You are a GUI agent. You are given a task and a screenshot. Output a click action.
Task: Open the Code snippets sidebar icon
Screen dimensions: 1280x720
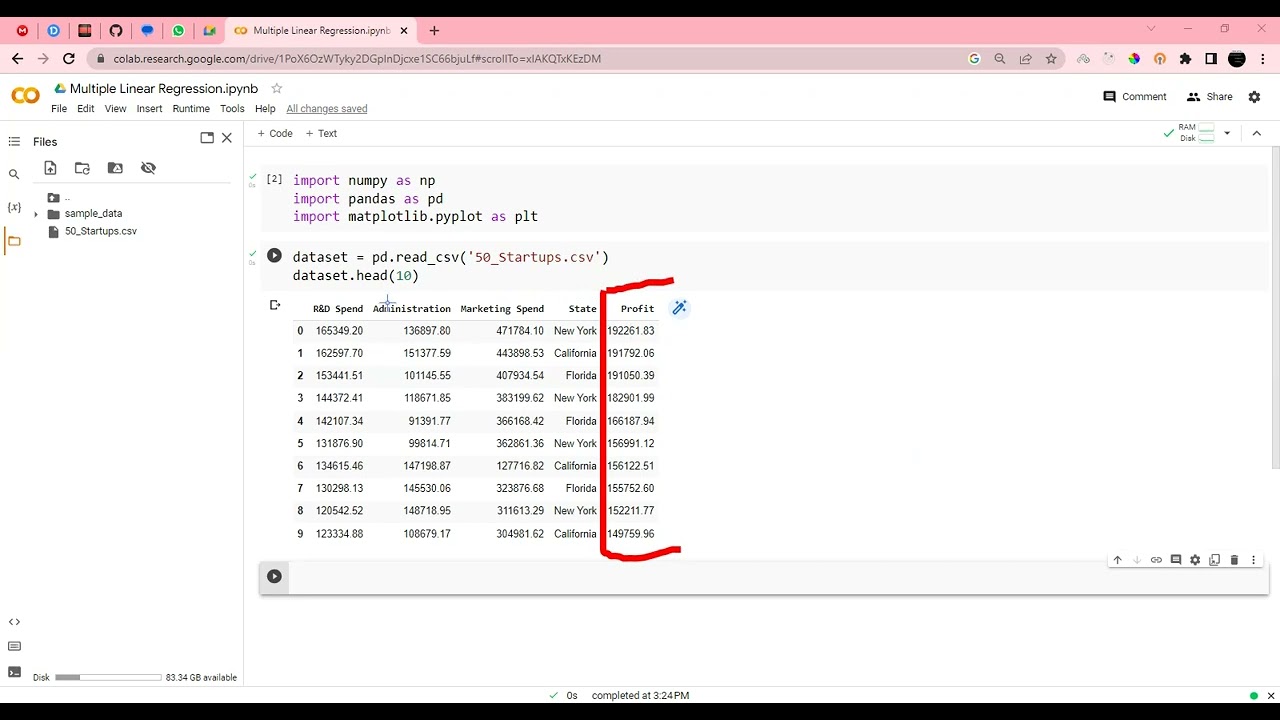[14, 622]
